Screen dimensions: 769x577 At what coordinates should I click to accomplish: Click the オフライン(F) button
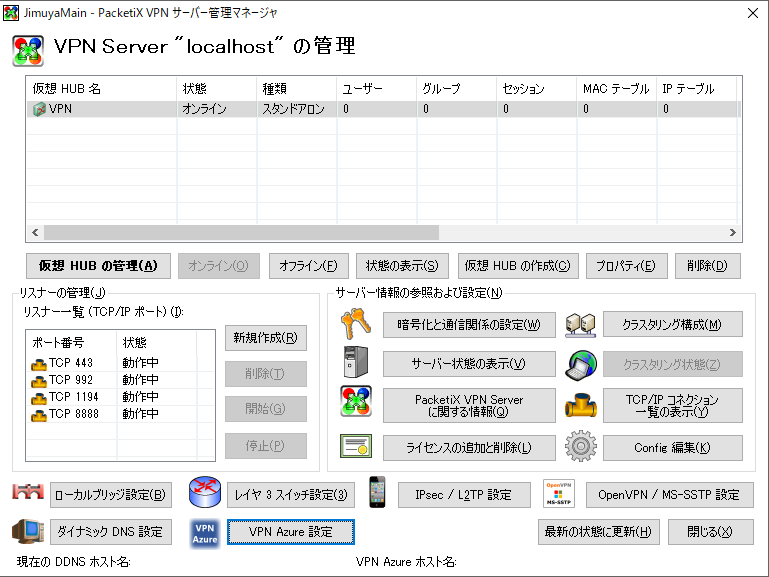[x=308, y=266]
